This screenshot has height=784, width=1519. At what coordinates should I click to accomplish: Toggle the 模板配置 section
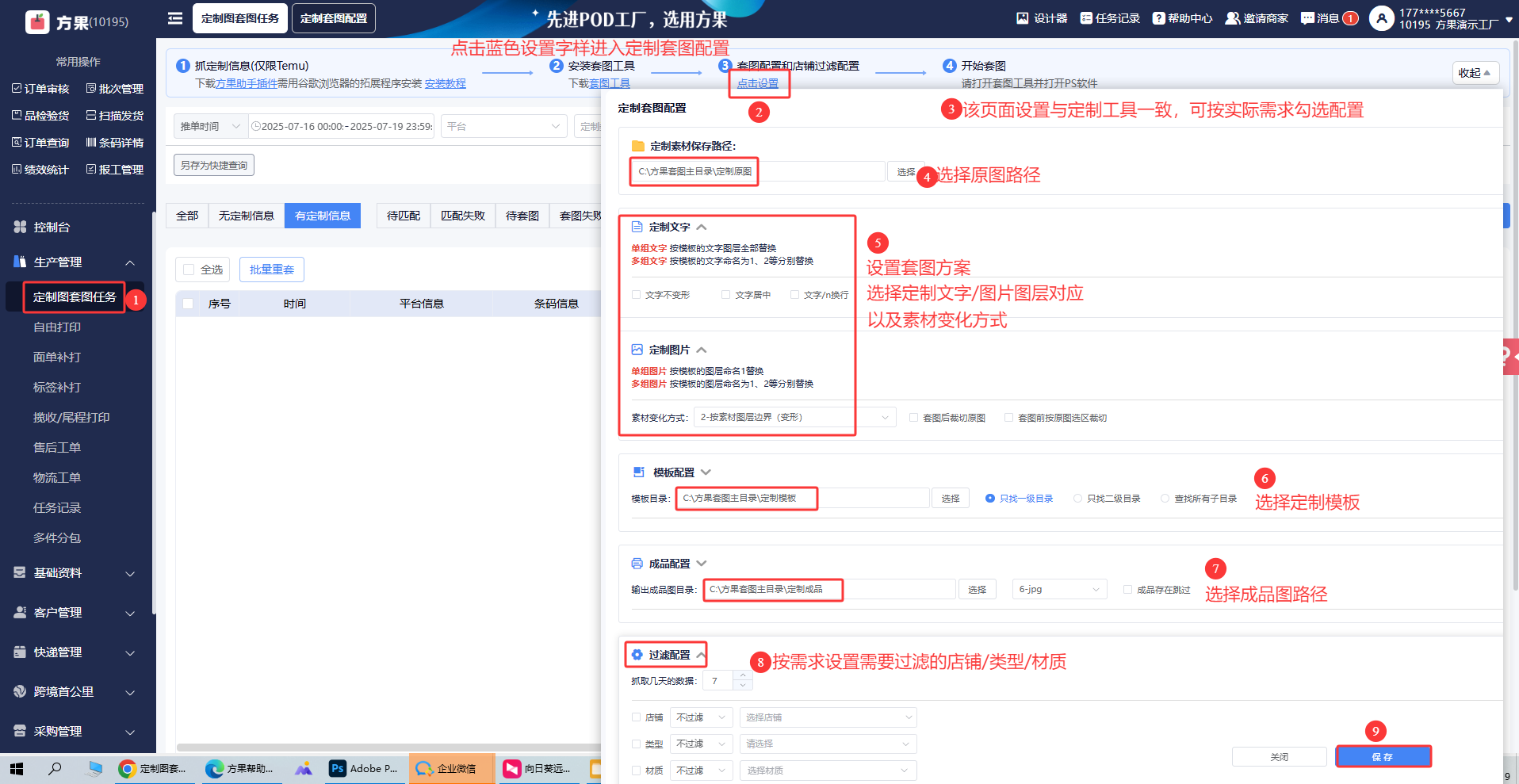[x=706, y=472]
